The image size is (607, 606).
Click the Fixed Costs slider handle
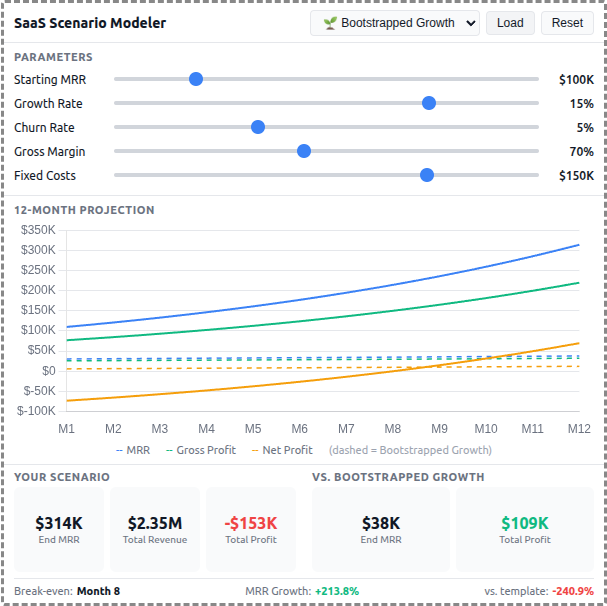427,175
